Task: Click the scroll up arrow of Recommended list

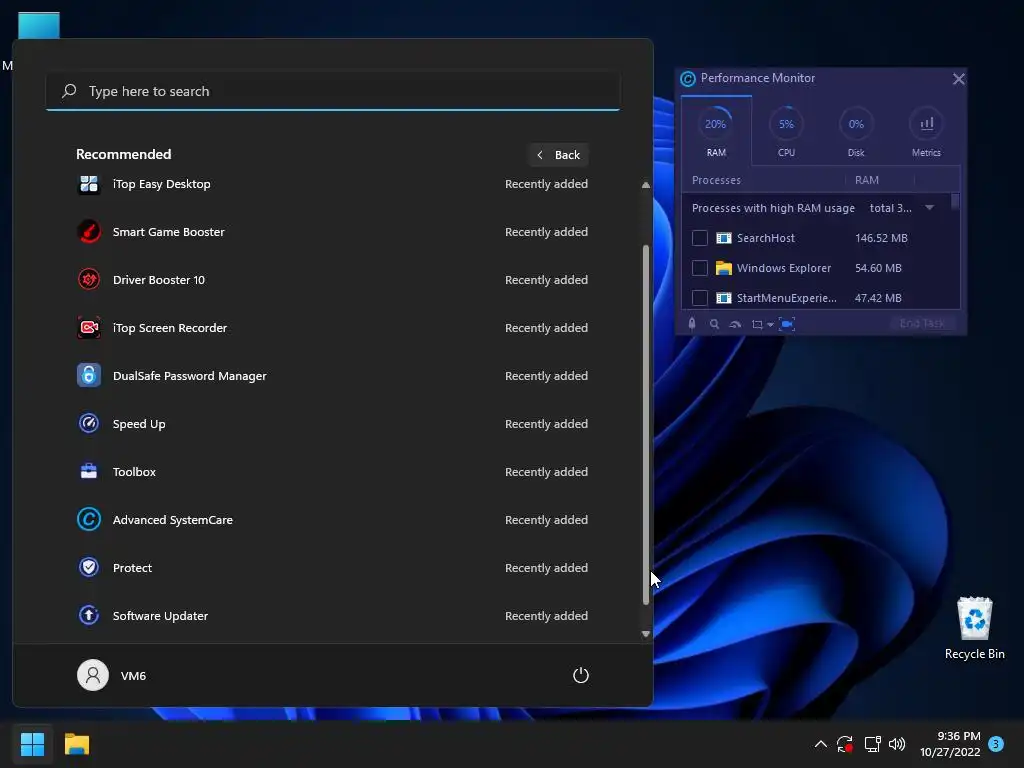Action: pyautogui.click(x=646, y=185)
